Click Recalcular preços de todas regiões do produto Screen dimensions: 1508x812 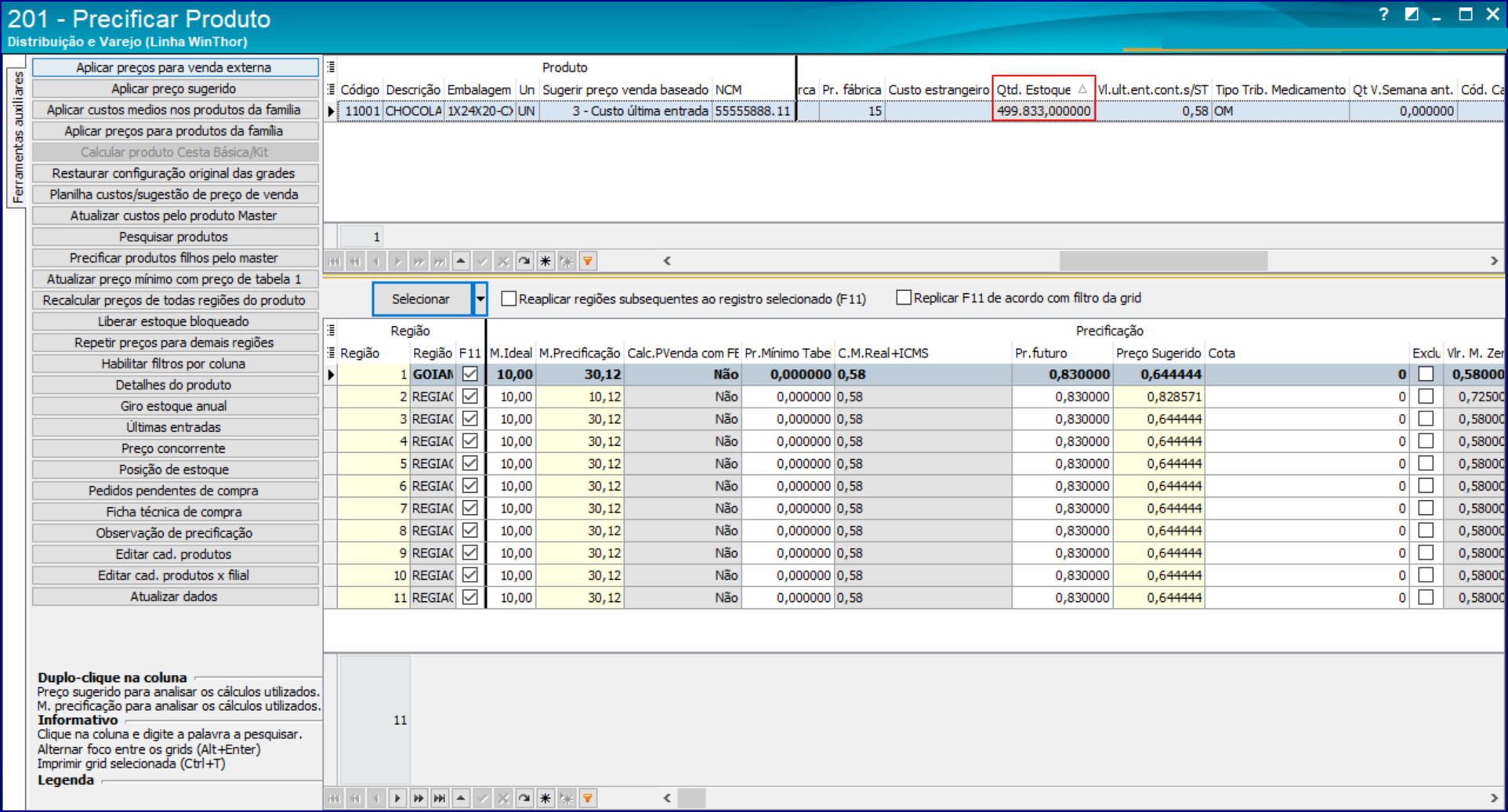pos(174,300)
